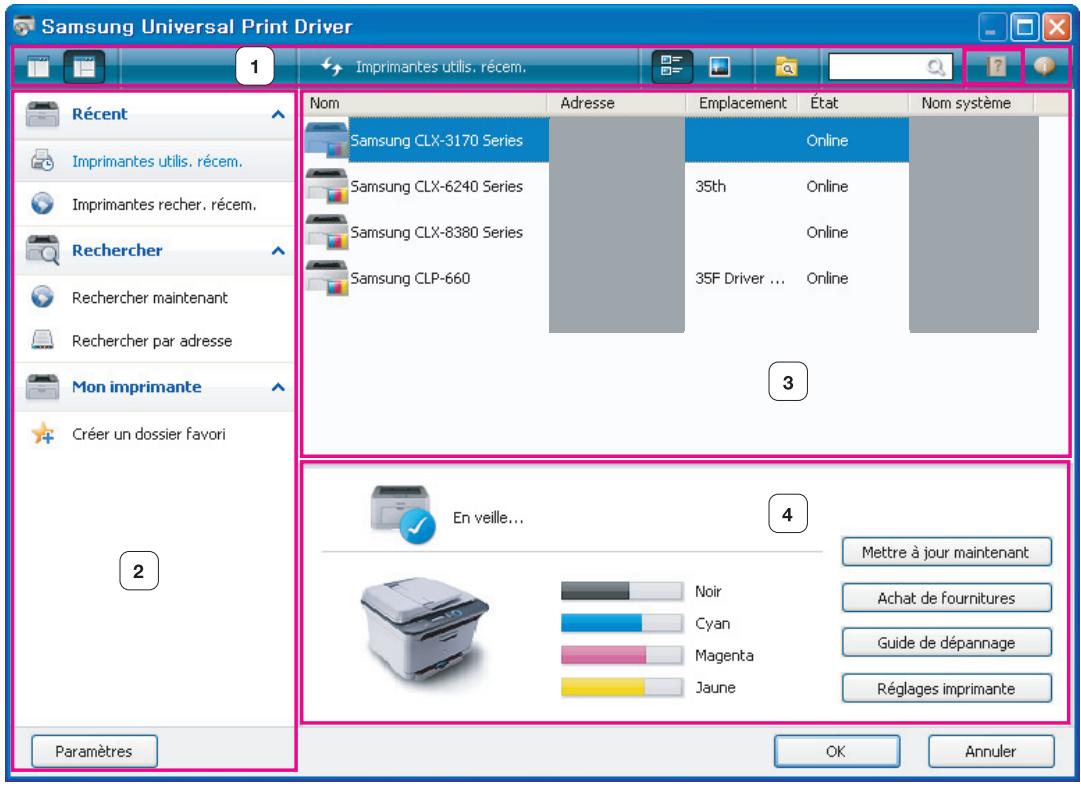Click globe icon beside Rechercher maintenant
The width and height of the screenshot is (1081, 787).
(x=42, y=297)
